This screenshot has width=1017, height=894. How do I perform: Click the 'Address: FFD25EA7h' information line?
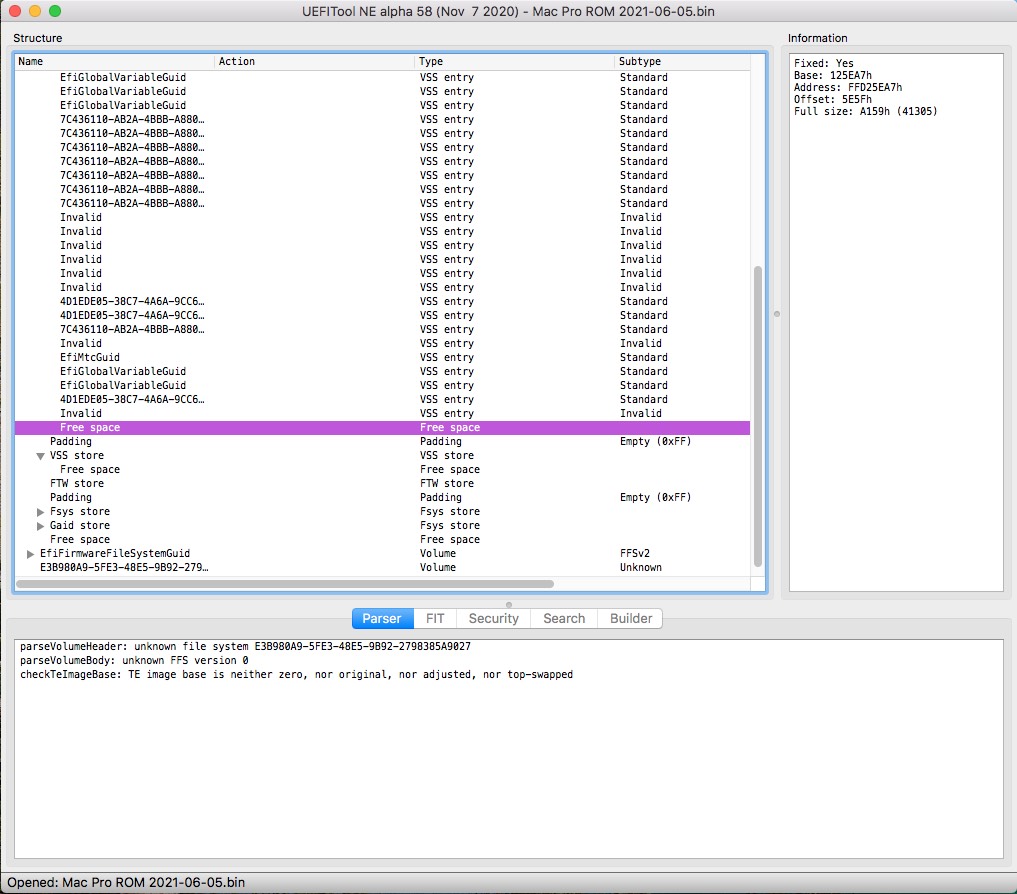pyautogui.click(x=848, y=88)
